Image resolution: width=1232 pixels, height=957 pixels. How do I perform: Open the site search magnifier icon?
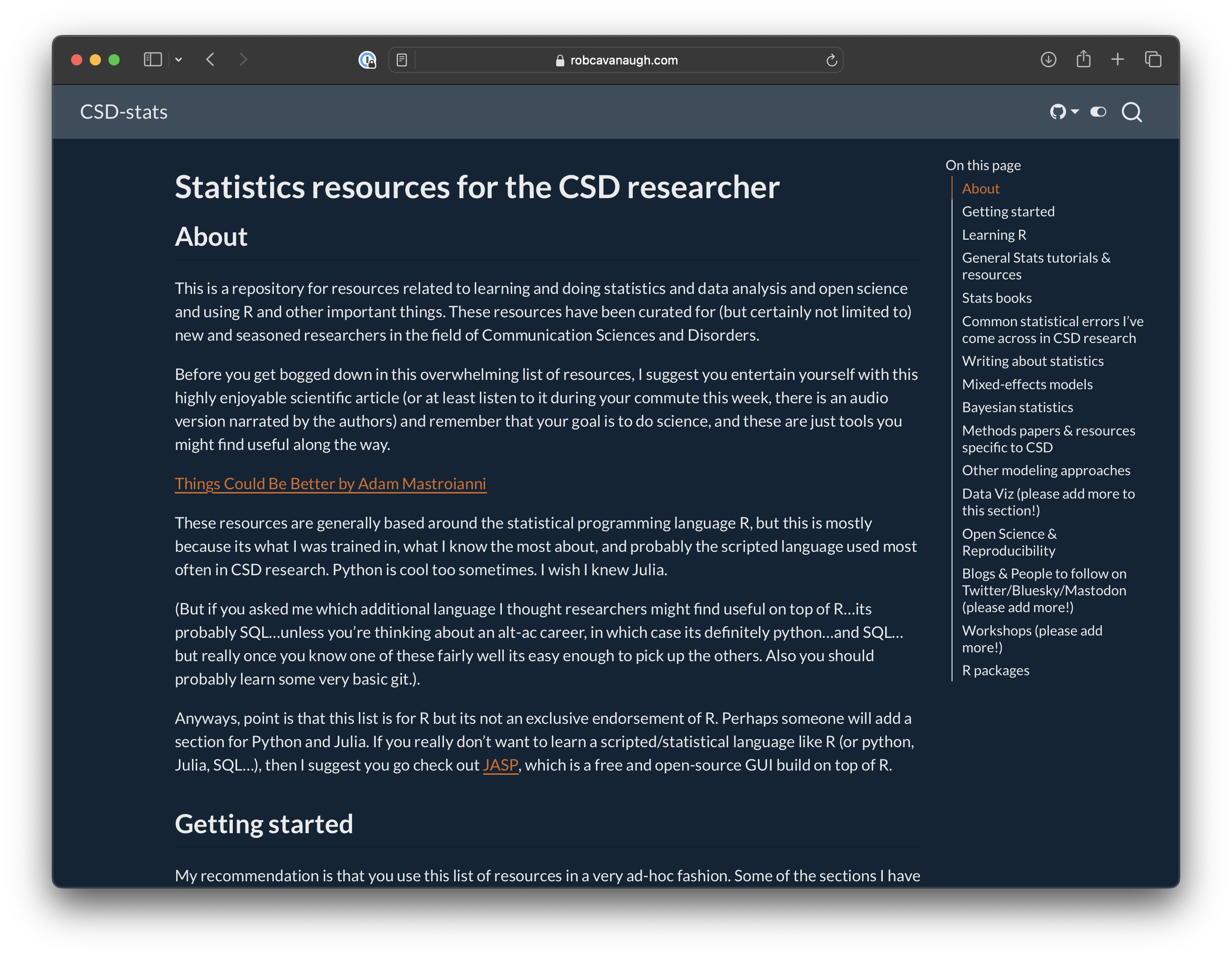1131,112
